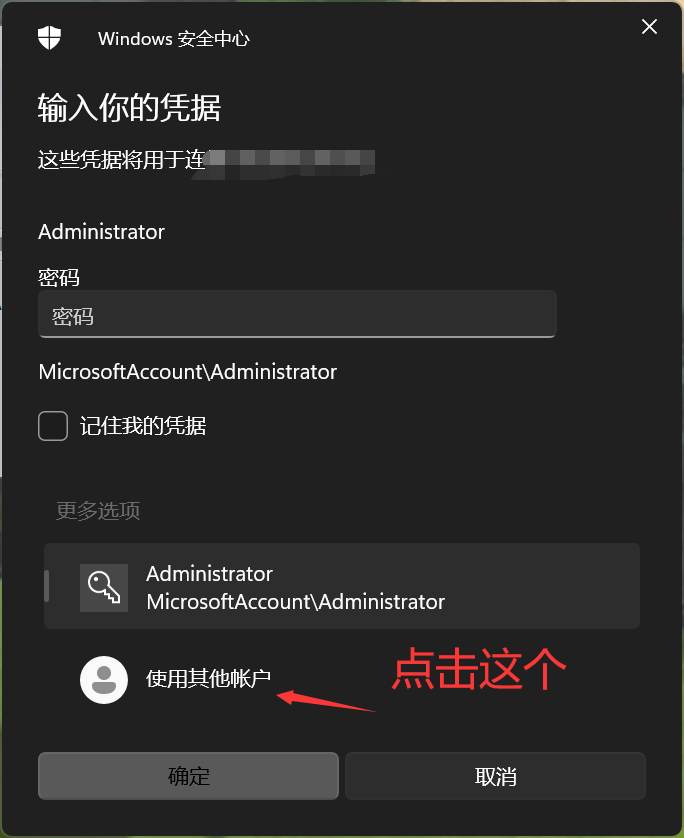Click MicrosoftAccount\Administrator text below password field
The width and height of the screenshot is (684, 838).
point(188,371)
